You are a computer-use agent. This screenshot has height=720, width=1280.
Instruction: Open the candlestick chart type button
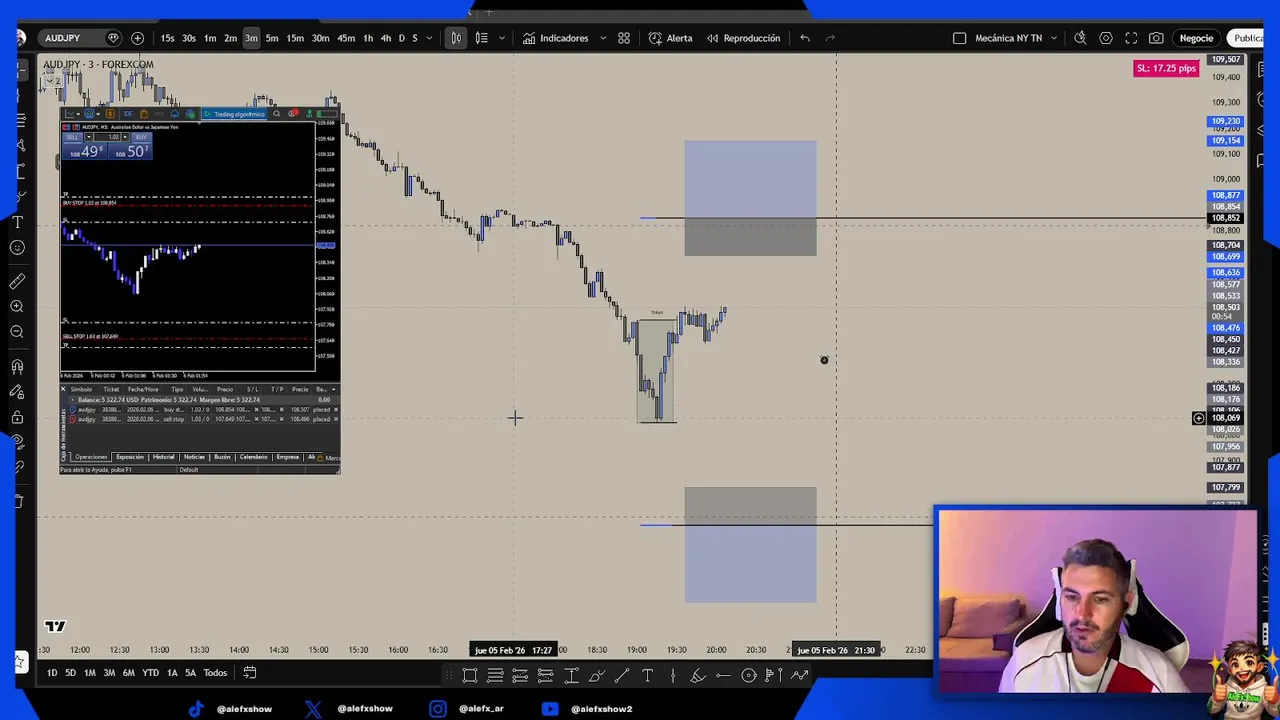tap(456, 38)
